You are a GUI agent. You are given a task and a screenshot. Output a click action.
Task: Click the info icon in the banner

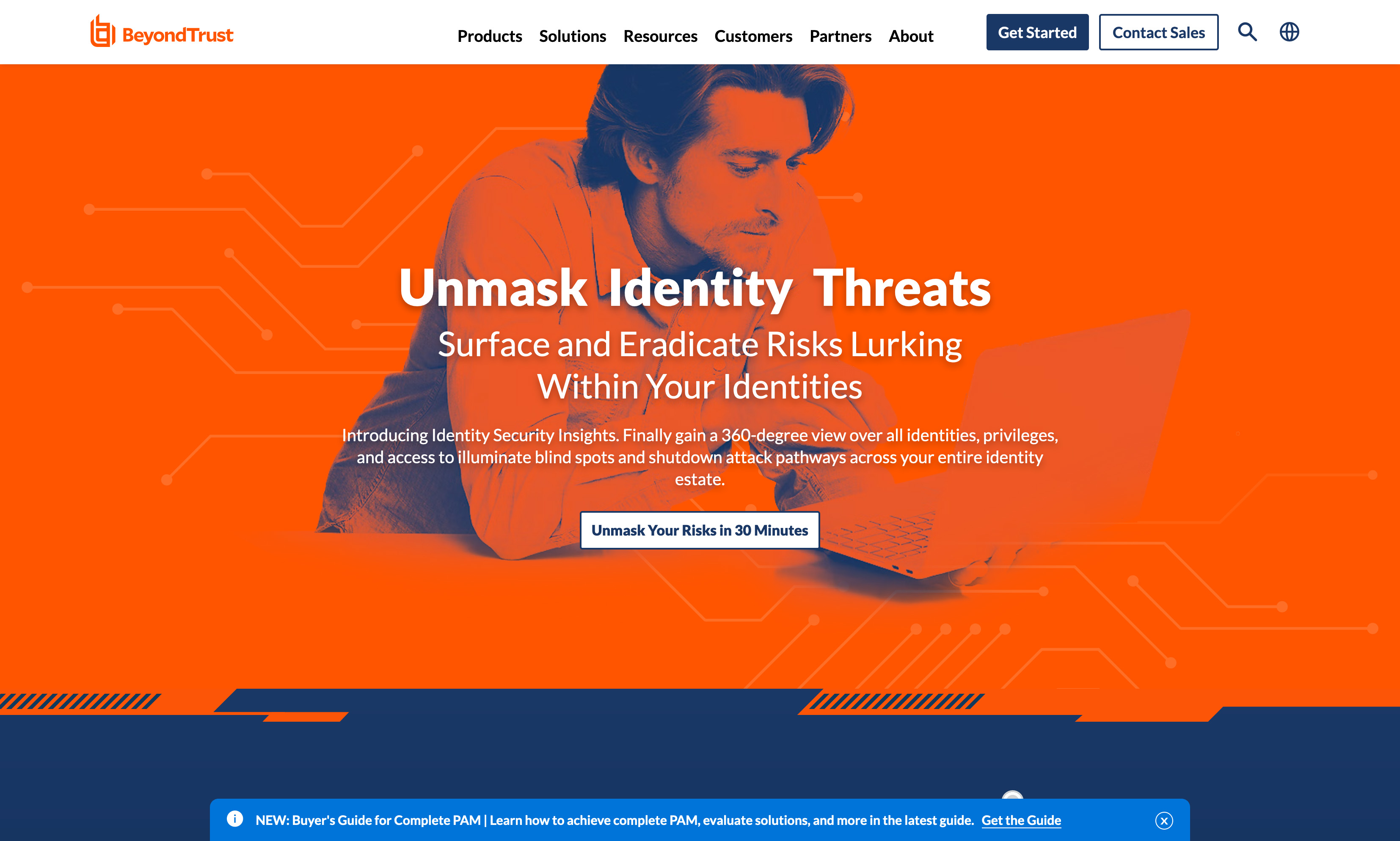click(x=234, y=819)
